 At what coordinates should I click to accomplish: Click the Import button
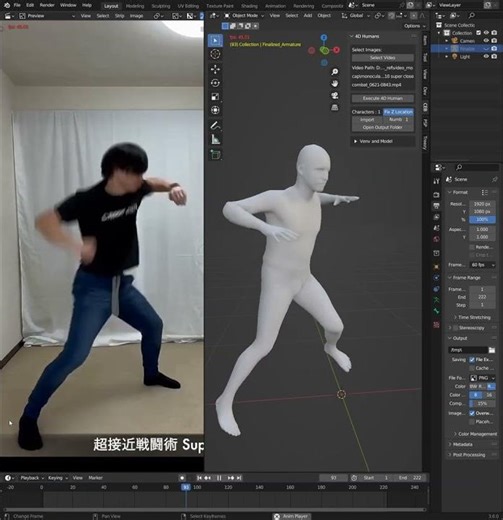(367, 120)
